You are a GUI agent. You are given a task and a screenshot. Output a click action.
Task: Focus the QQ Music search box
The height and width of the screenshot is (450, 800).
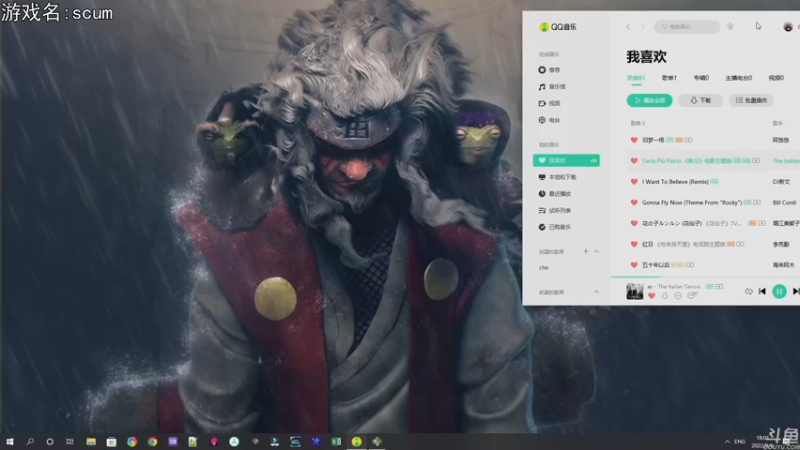[687, 27]
